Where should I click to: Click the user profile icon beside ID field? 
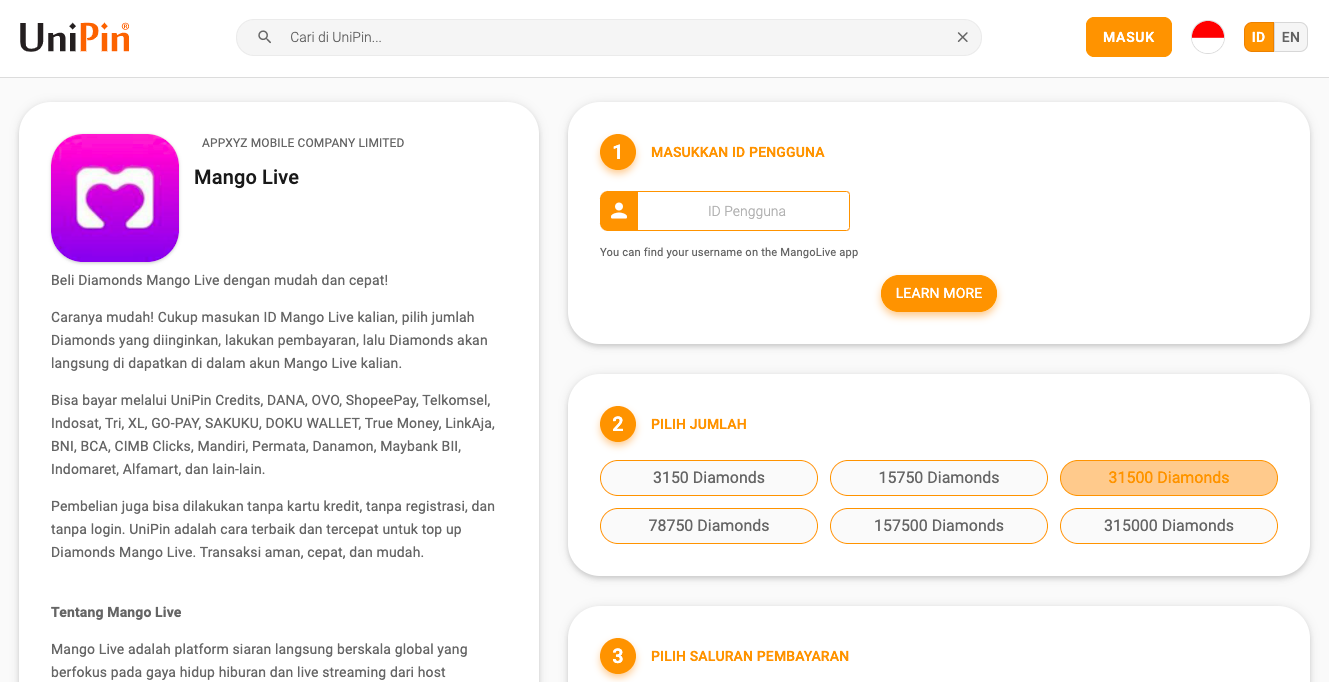(619, 211)
